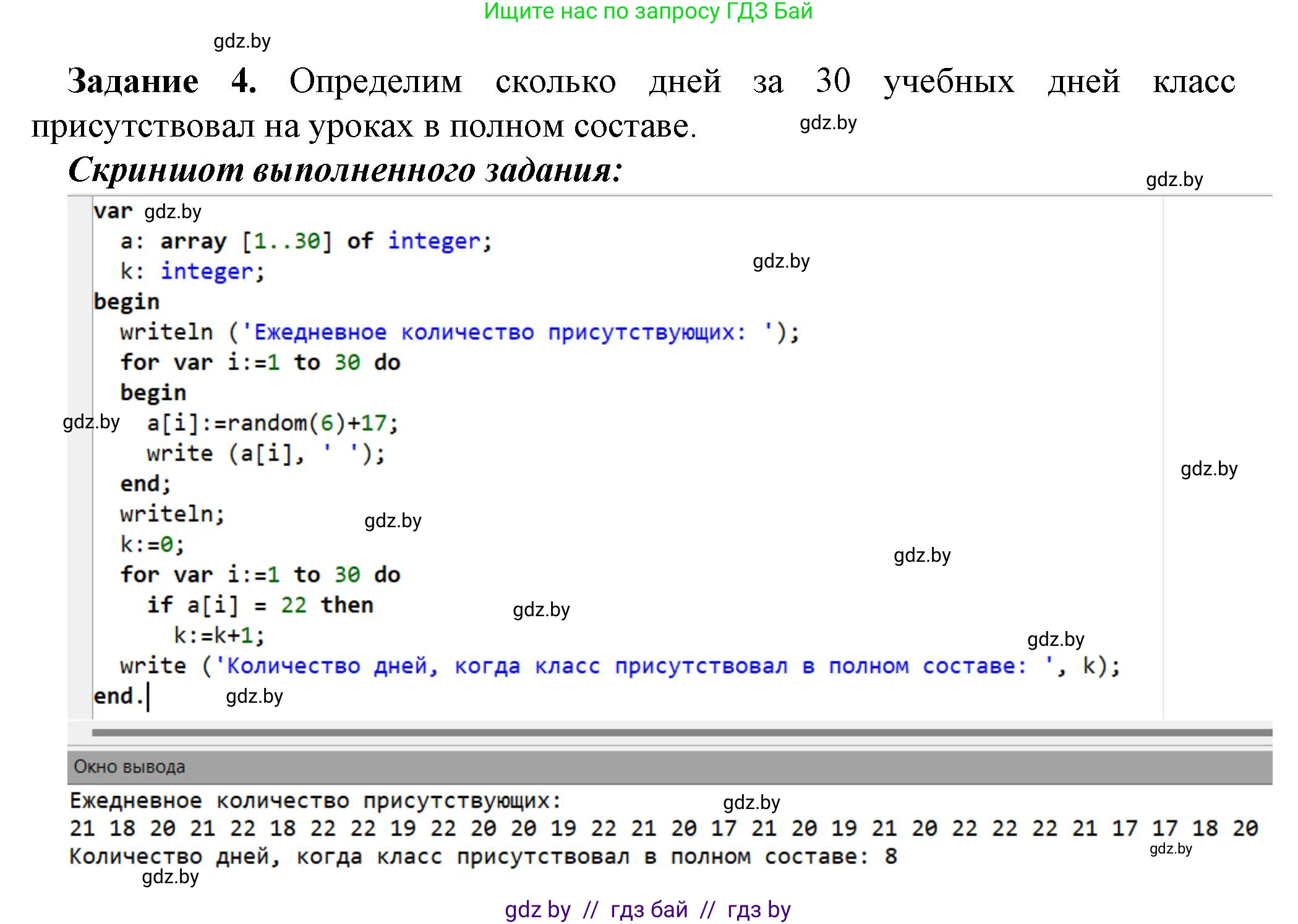
Task: Click the "if a[i] = 22 then" condition
Action: 260,604
